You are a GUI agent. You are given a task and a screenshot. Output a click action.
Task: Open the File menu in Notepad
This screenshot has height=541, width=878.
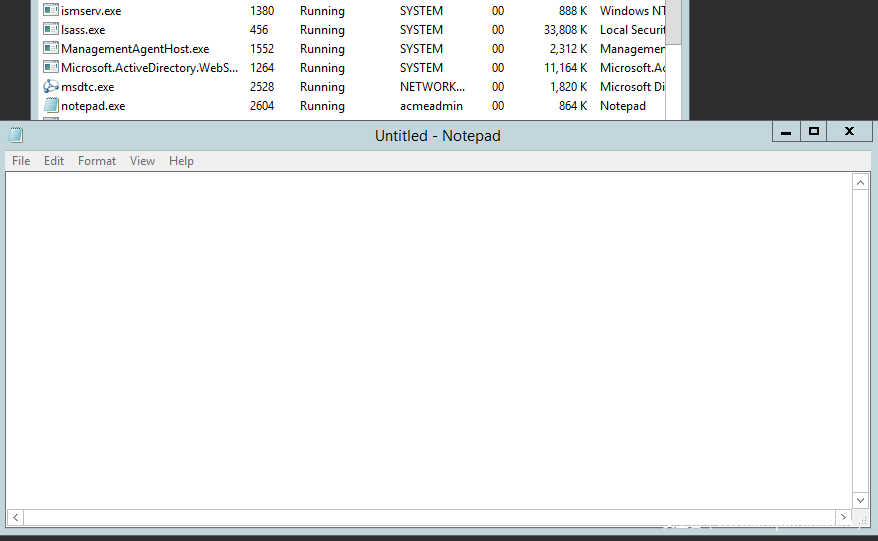pos(21,161)
